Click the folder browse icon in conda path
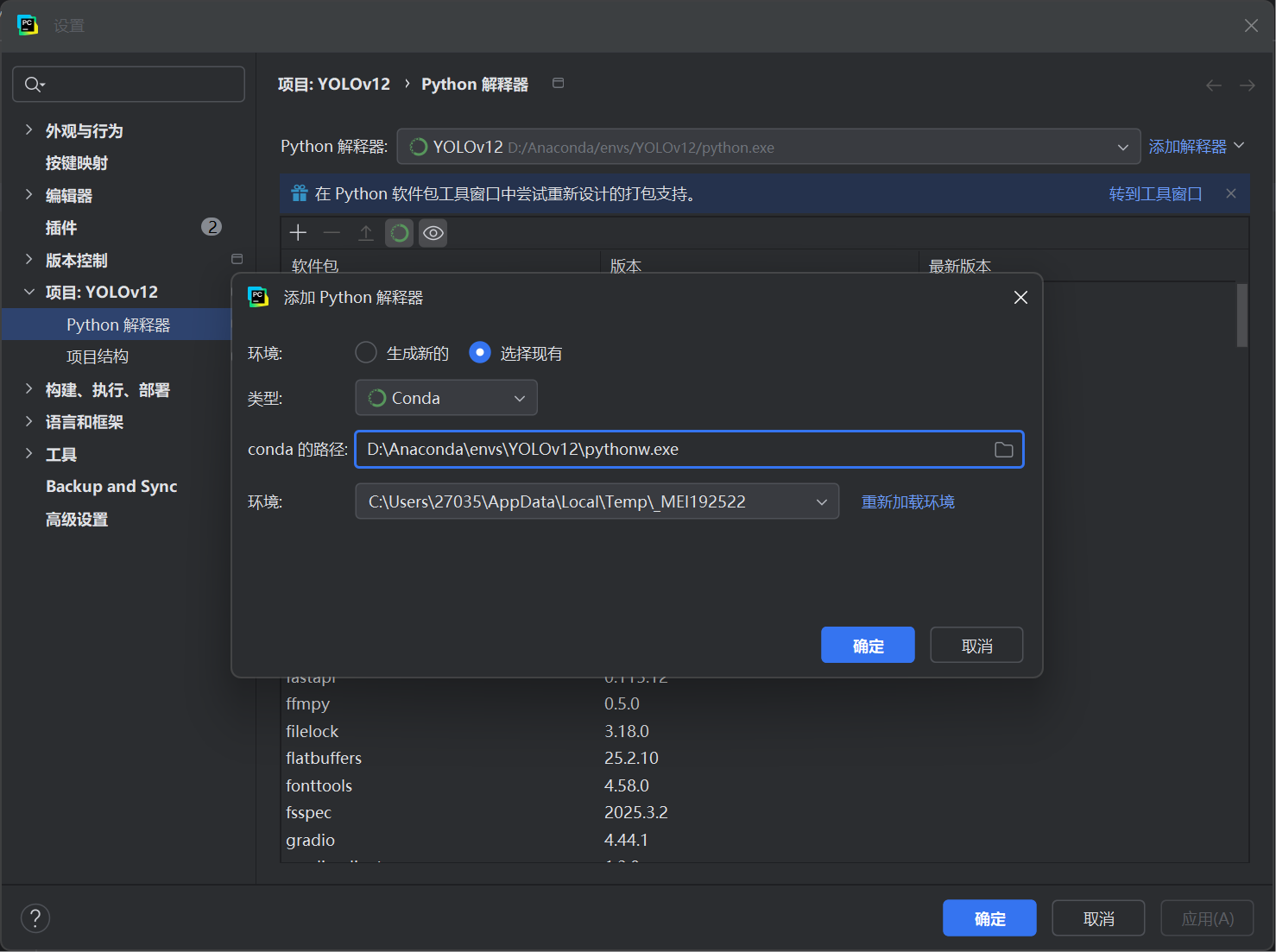Viewport: 1276px width, 952px height. [1004, 450]
